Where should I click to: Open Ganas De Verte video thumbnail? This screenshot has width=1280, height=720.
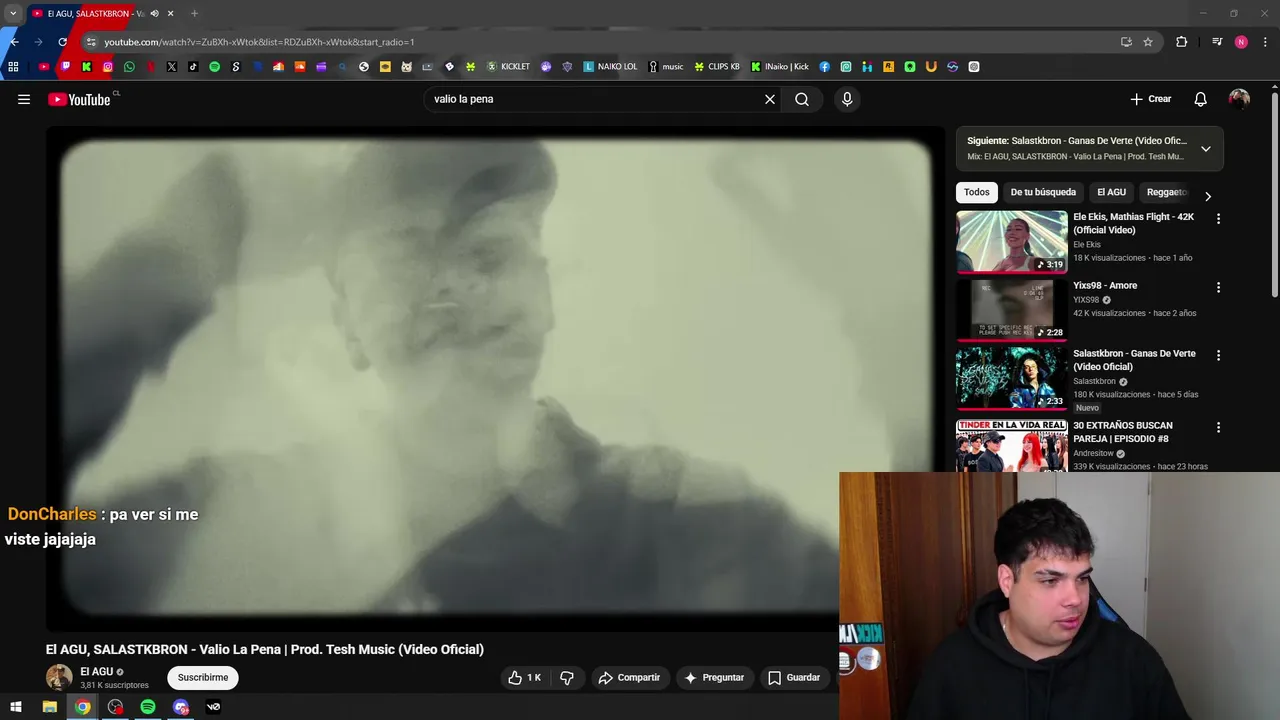(1012, 378)
